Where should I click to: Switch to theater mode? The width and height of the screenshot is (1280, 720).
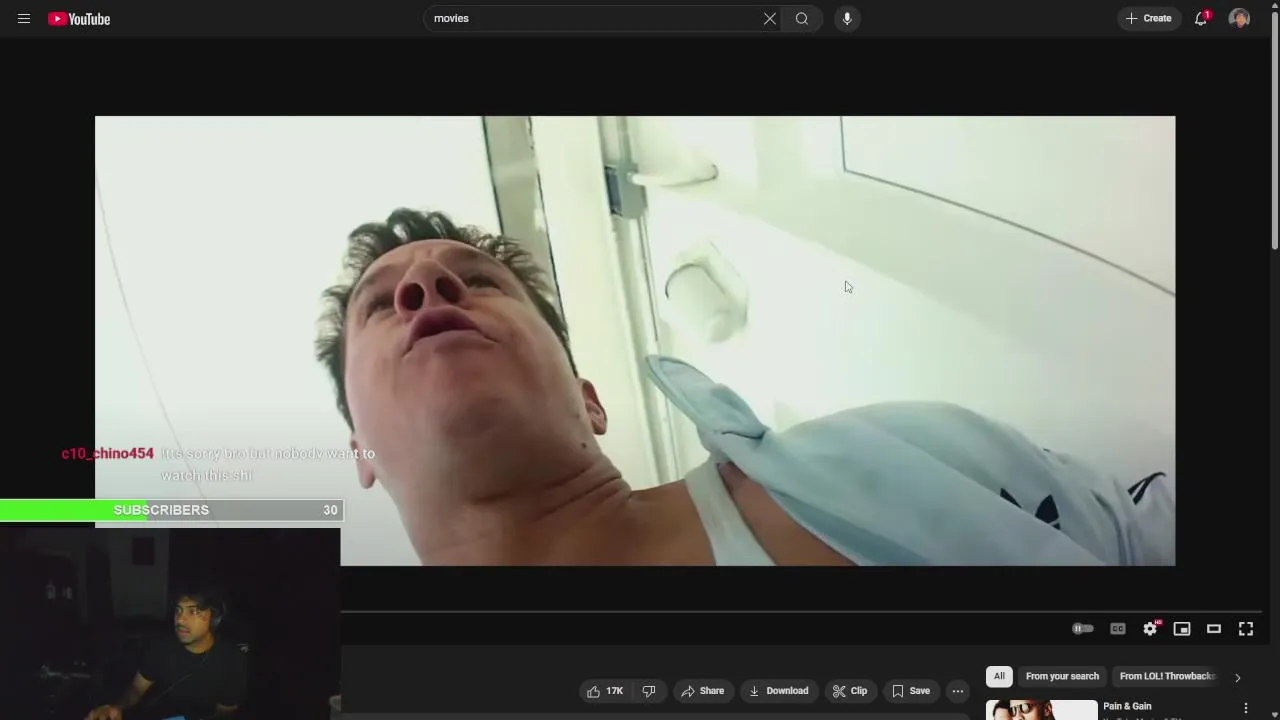1214,629
